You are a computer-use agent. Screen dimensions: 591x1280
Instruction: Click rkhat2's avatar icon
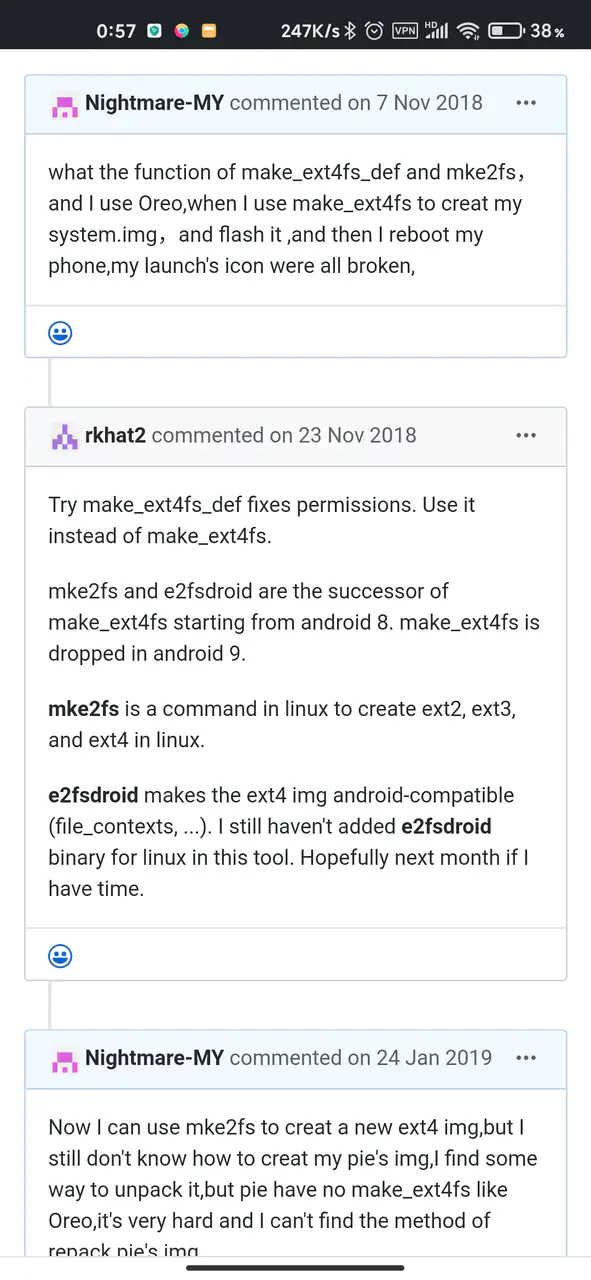point(64,435)
